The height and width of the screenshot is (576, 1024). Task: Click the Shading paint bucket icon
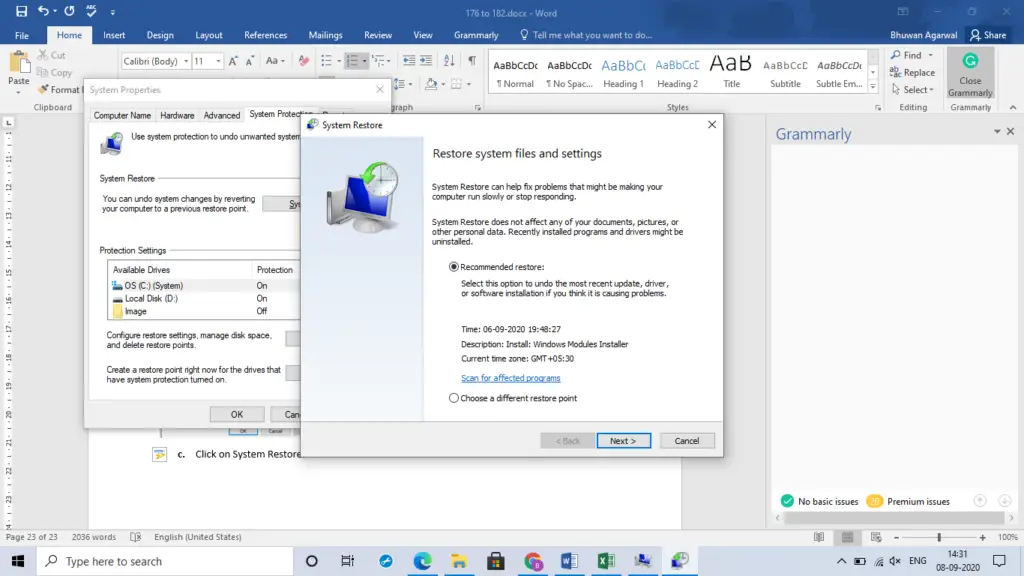[430, 84]
